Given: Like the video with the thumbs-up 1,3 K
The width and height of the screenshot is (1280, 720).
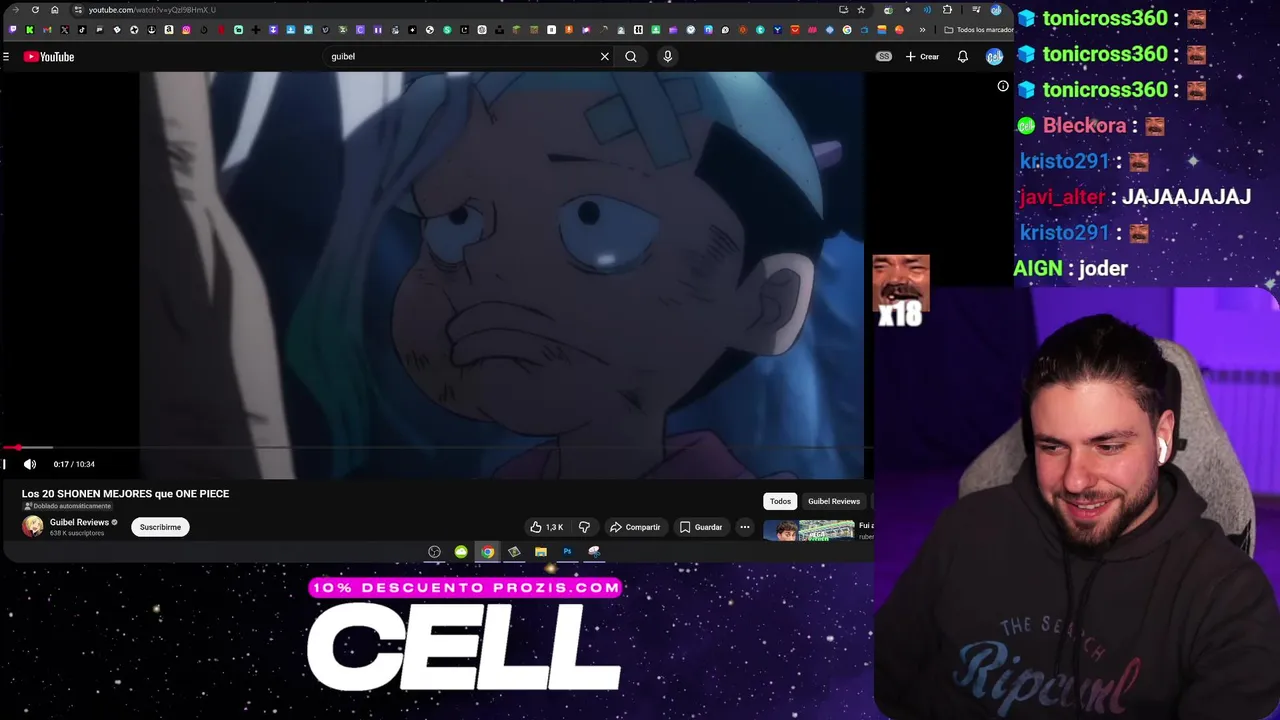Looking at the screenshot, I should [x=547, y=527].
